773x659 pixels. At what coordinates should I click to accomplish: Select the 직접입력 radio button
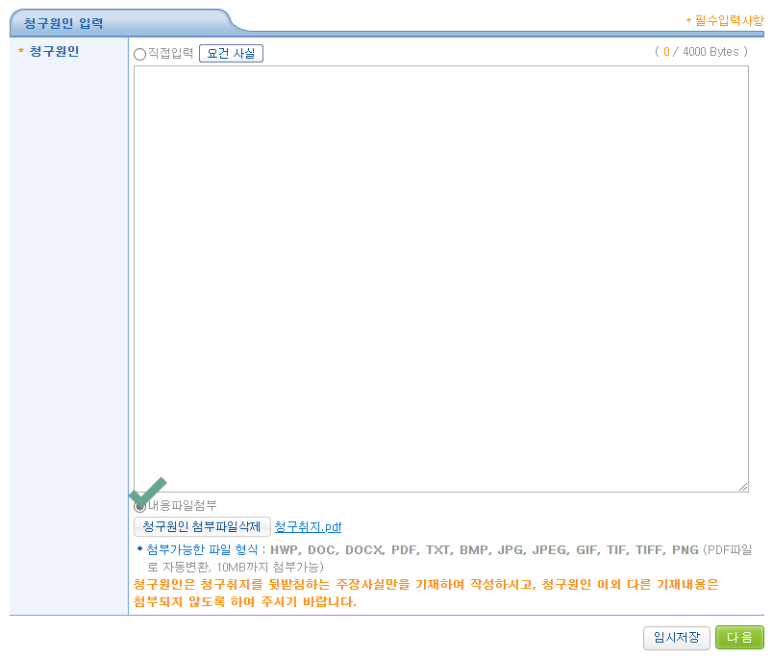pos(140,54)
